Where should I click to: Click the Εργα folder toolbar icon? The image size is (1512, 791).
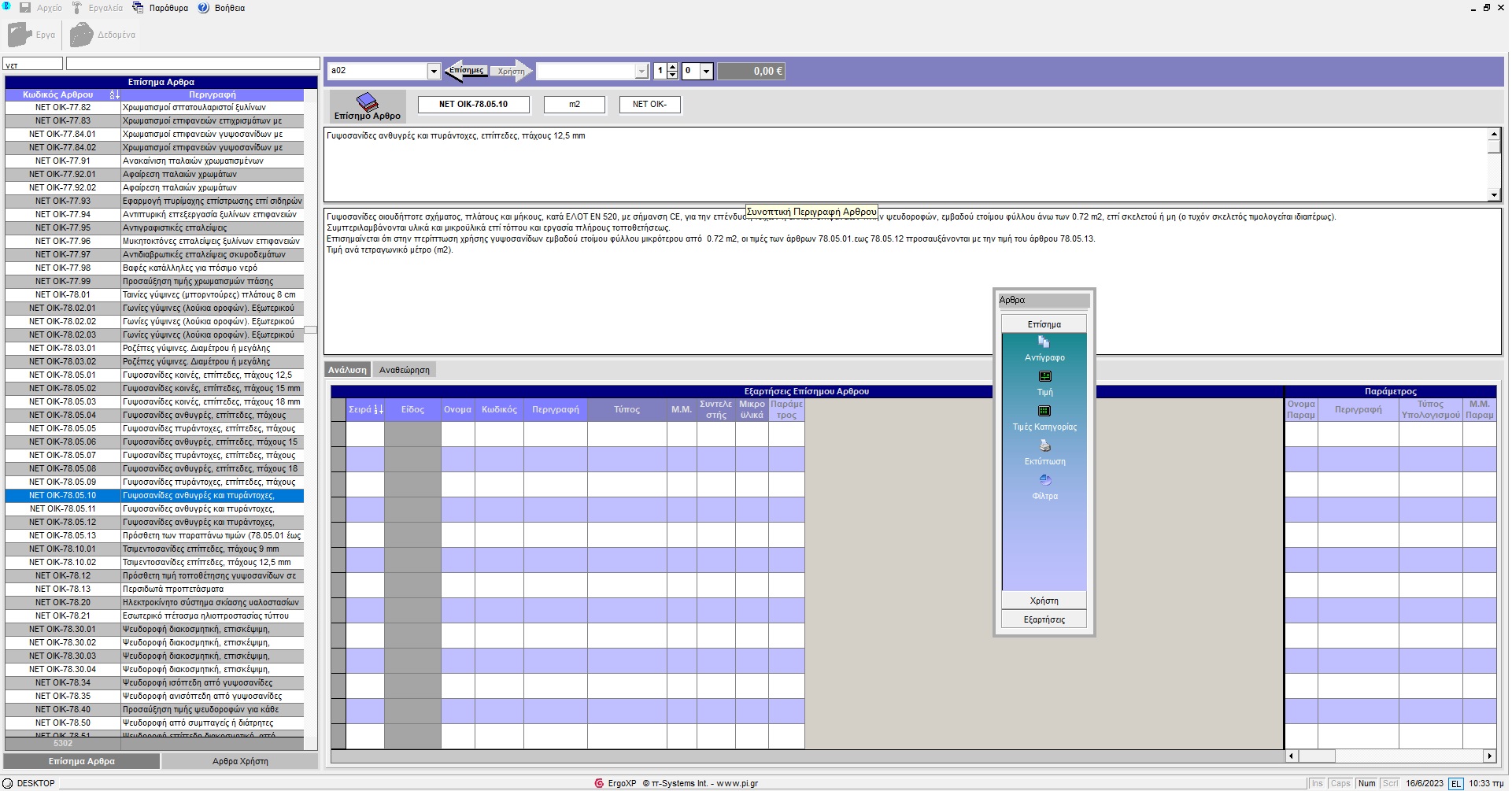point(19,35)
